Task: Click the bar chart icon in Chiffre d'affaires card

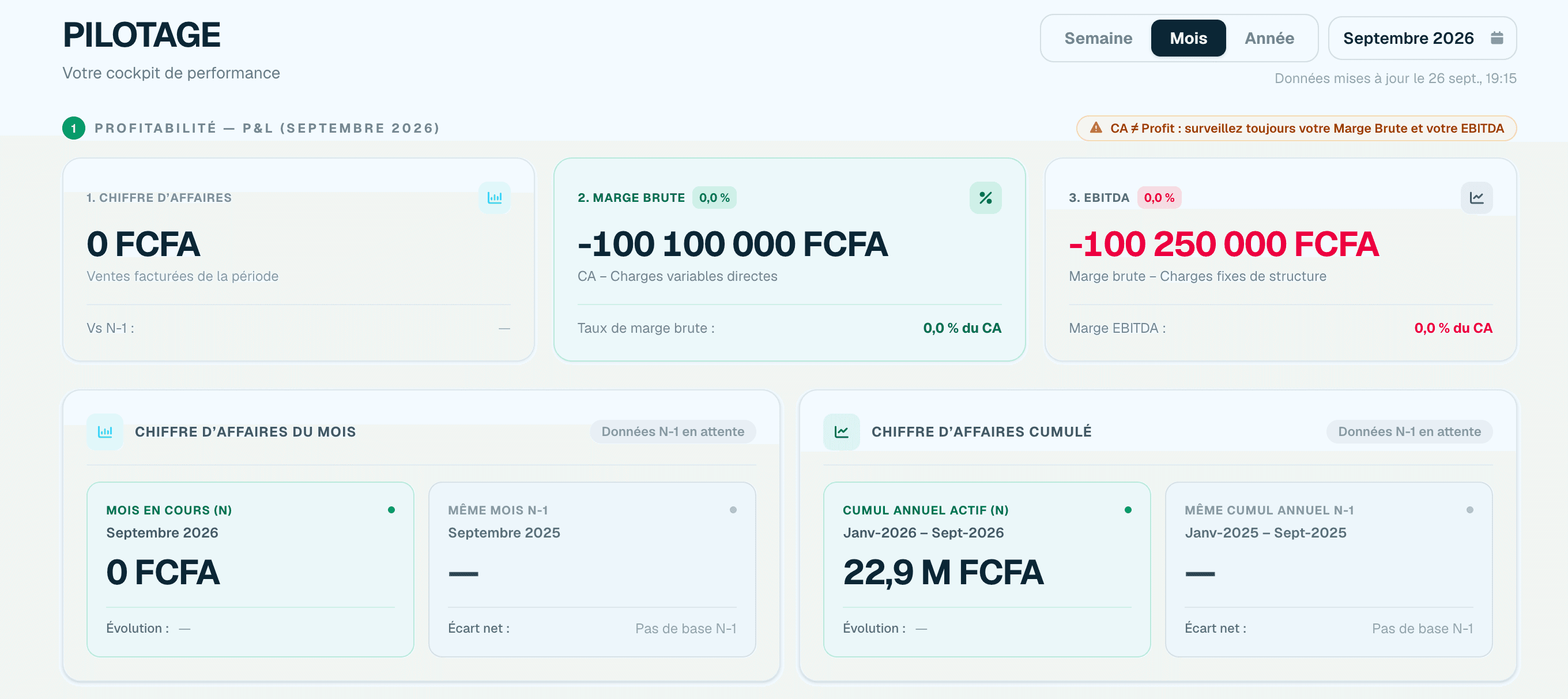Action: pos(494,198)
